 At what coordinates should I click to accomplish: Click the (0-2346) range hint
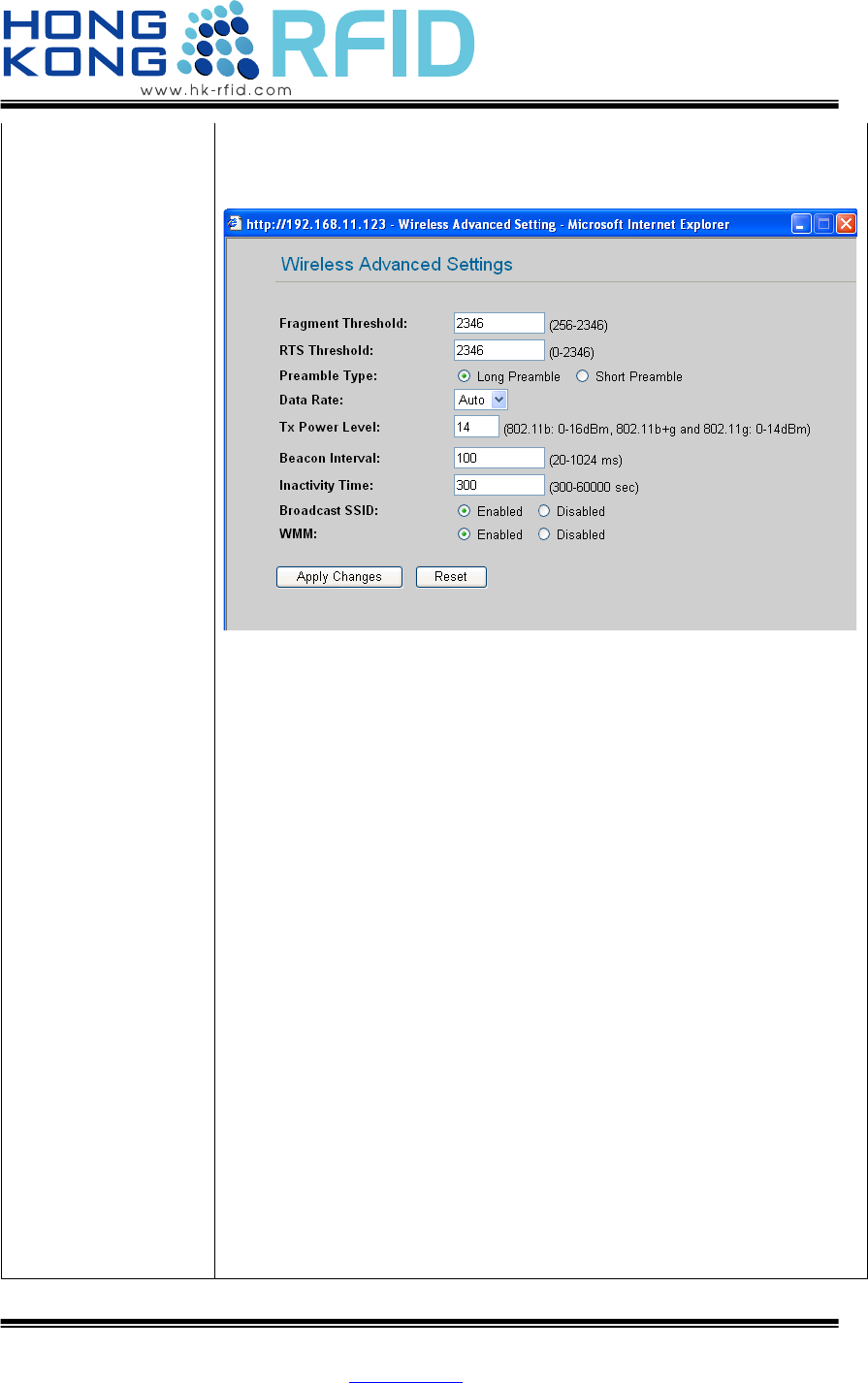(572, 353)
